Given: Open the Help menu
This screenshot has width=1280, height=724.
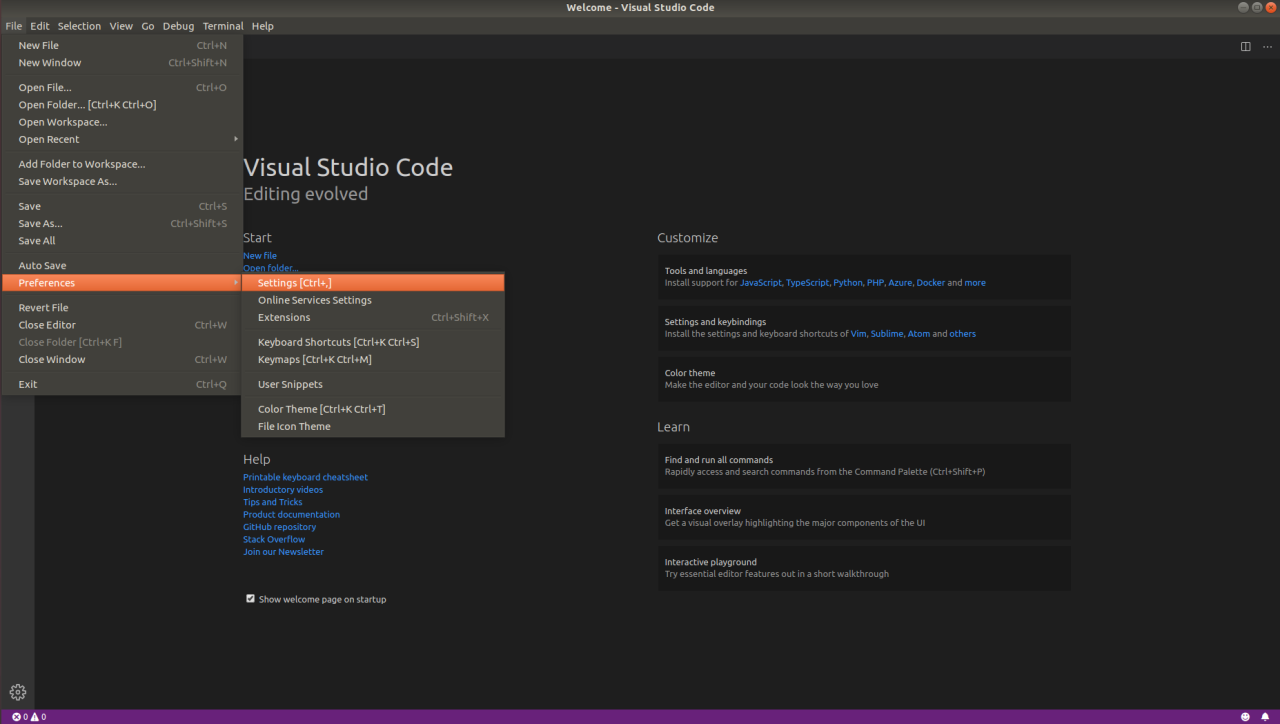Looking at the screenshot, I should 262,26.
